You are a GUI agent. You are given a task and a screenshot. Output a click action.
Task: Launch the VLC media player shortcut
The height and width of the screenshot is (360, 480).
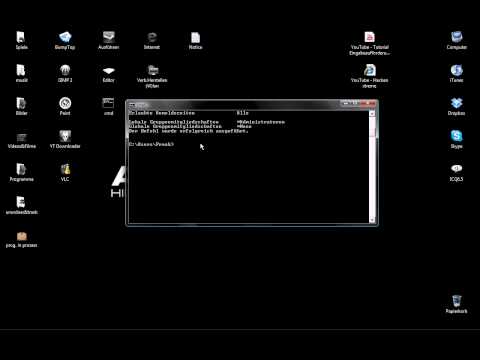pyautogui.click(x=65, y=172)
